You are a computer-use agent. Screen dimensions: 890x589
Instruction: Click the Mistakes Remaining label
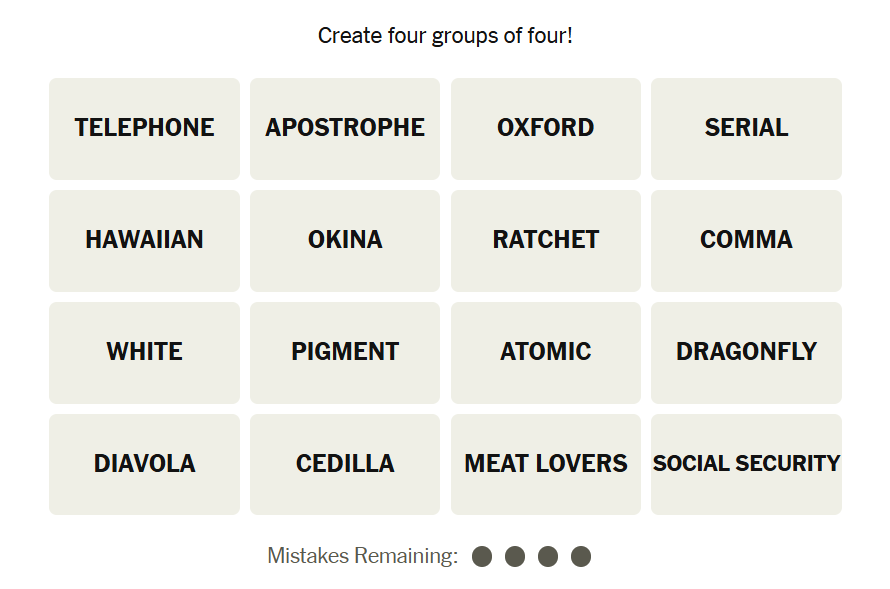click(x=363, y=556)
